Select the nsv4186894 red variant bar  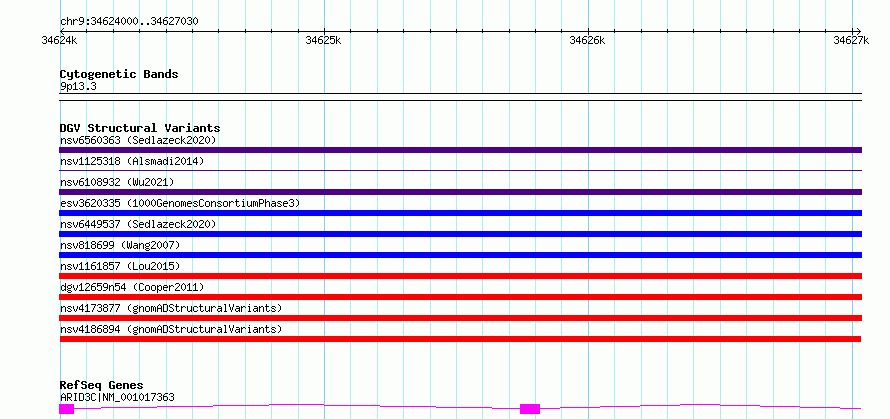(x=460, y=339)
